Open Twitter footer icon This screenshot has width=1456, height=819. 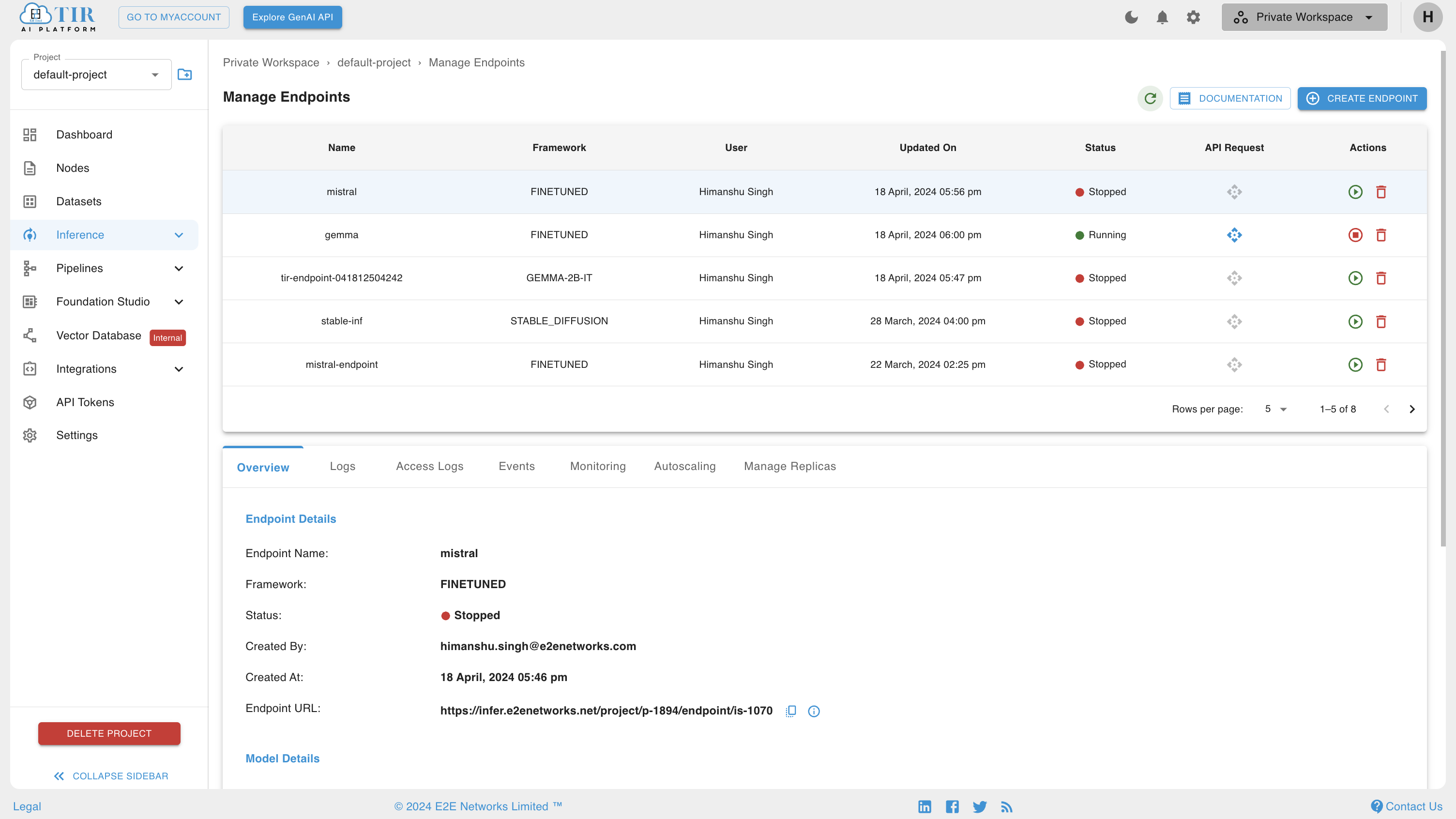[980, 806]
